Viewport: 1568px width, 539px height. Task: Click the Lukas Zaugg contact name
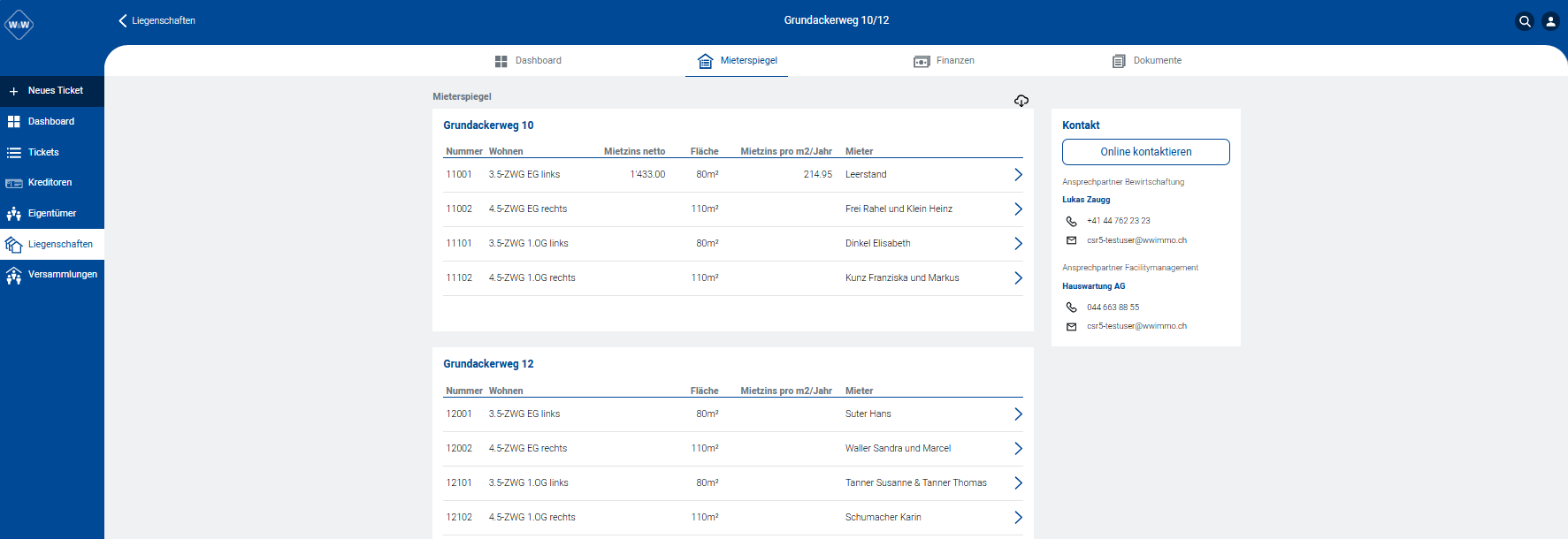pos(1086,200)
